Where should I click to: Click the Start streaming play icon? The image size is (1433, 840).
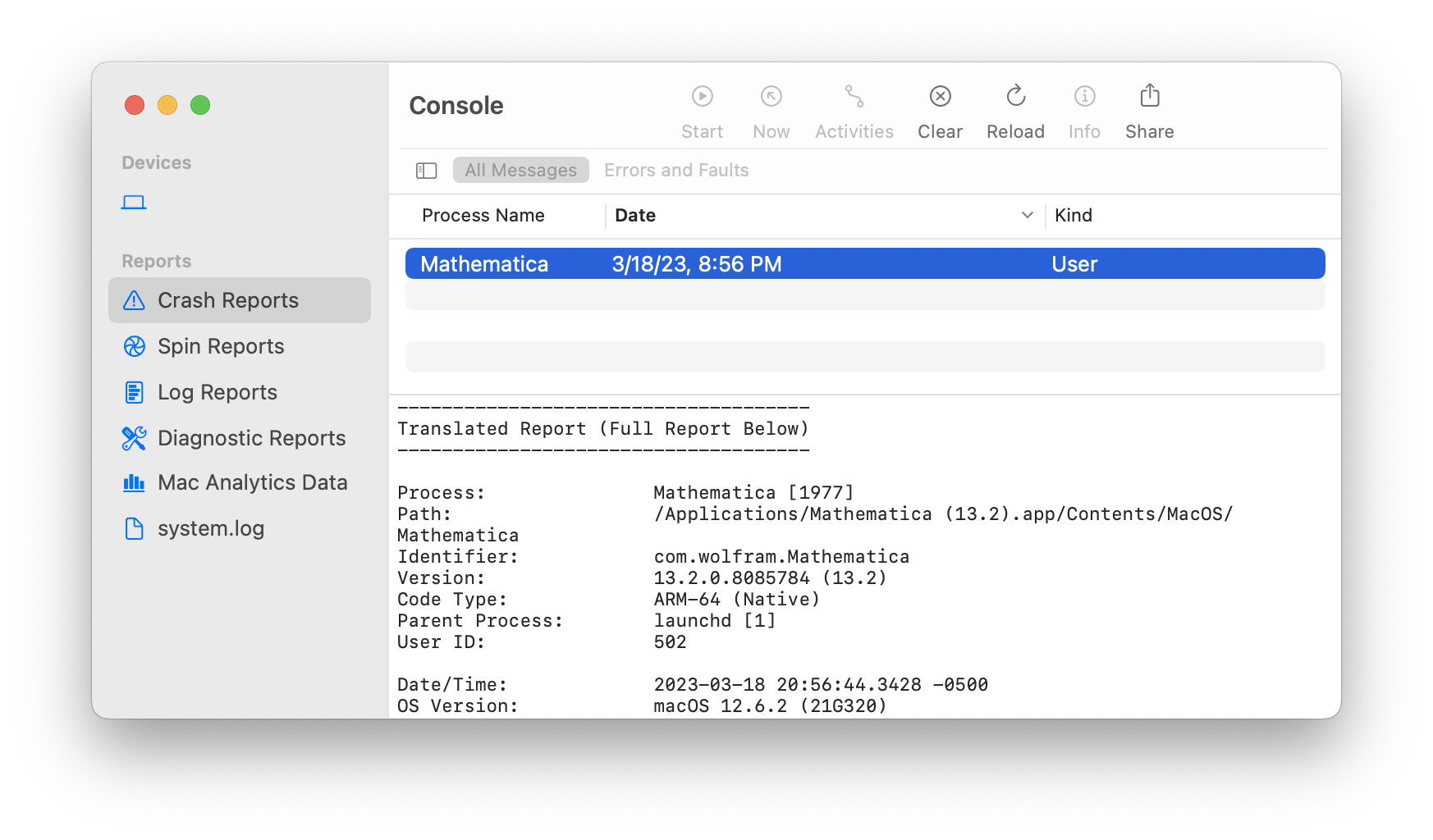pos(702,97)
